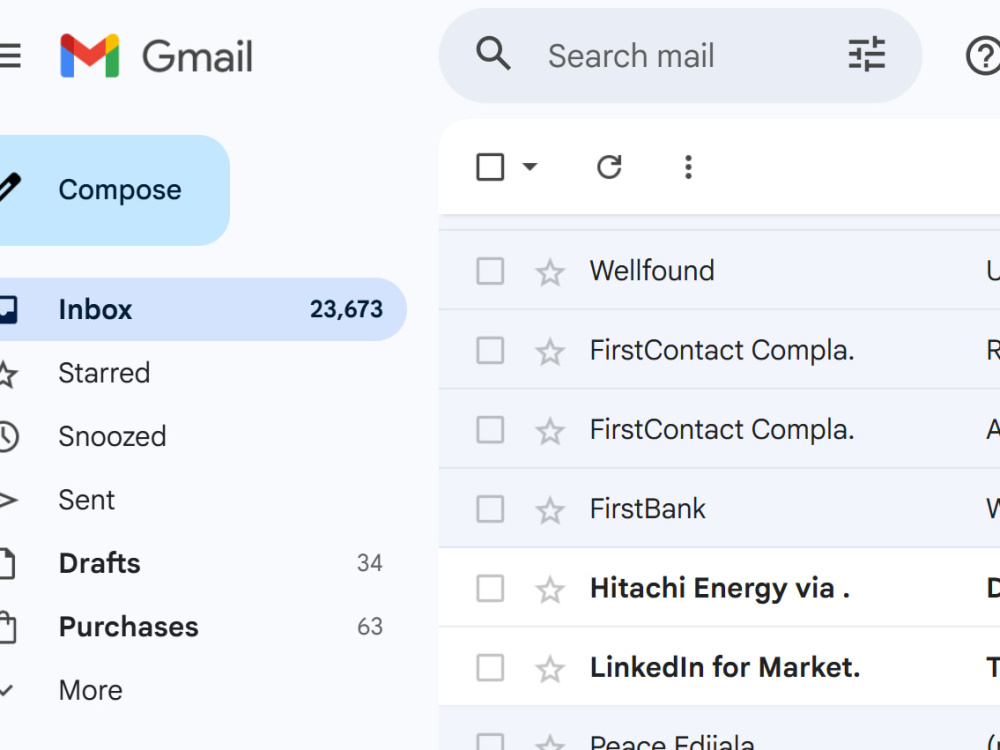This screenshot has height=750, width=1000.
Task: Click the Compose button
Action: coord(112,190)
